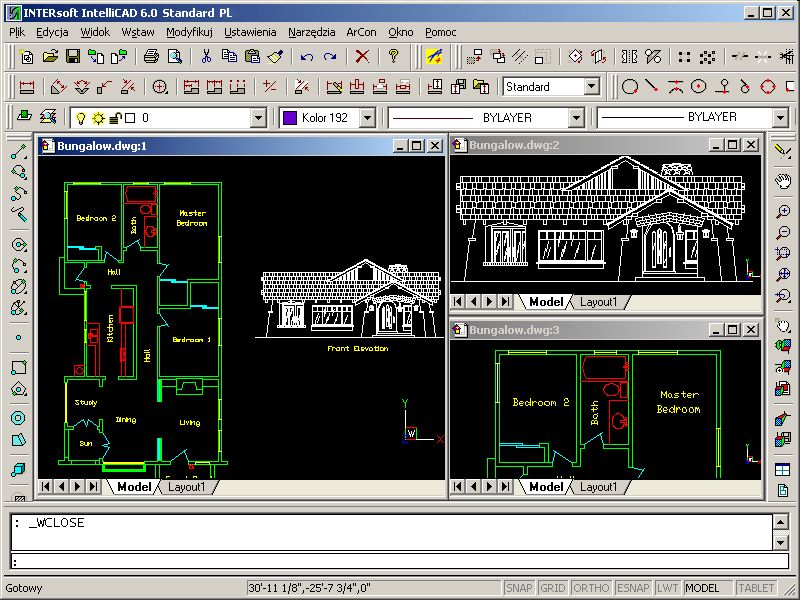Open the Standard dimension style dropdown
Image resolution: width=800 pixels, height=600 pixels.
pyautogui.click(x=592, y=87)
